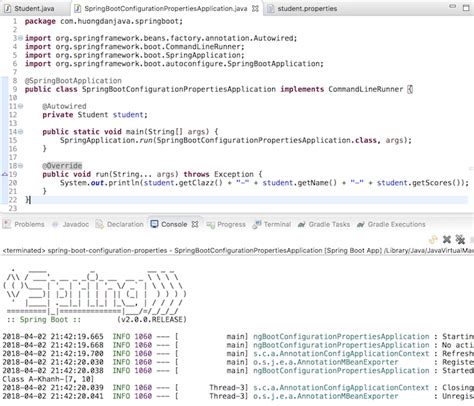Click the log line timestamped 21:42:20.030

[x=238, y=362]
